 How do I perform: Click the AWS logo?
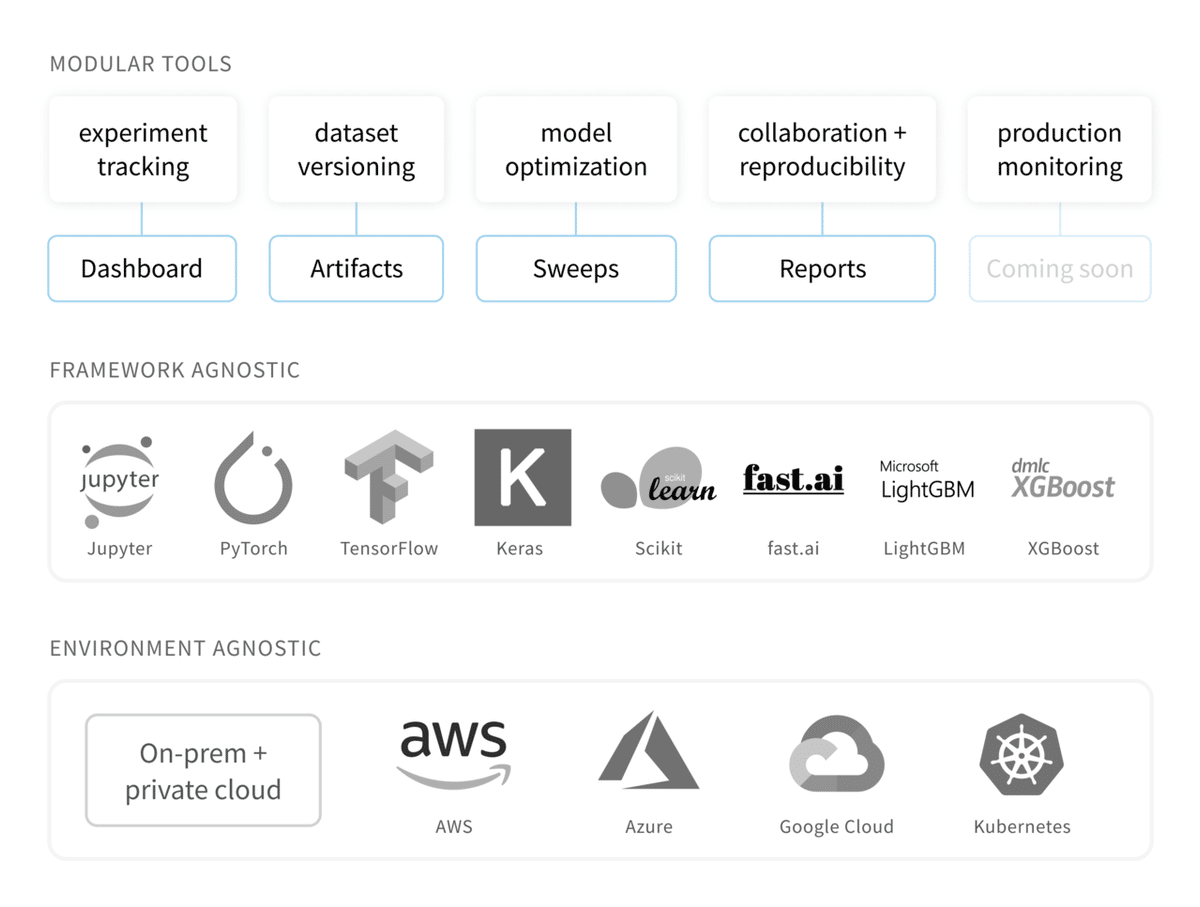(453, 755)
